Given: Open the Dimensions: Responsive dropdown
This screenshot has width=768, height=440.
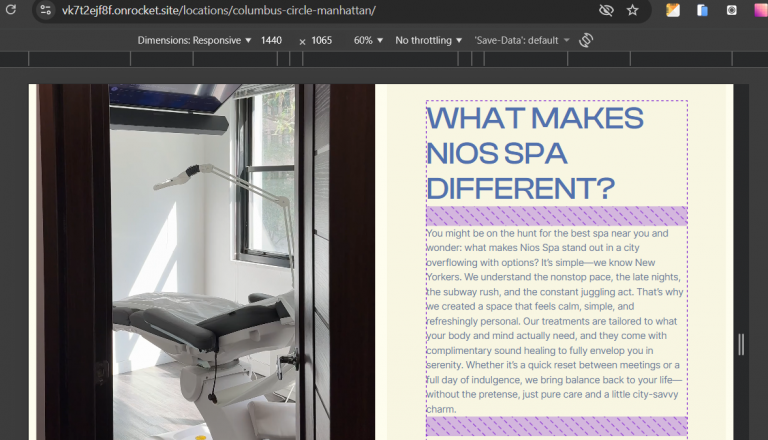Looking at the screenshot, I should pyautogui.click(x=194, y=40).
